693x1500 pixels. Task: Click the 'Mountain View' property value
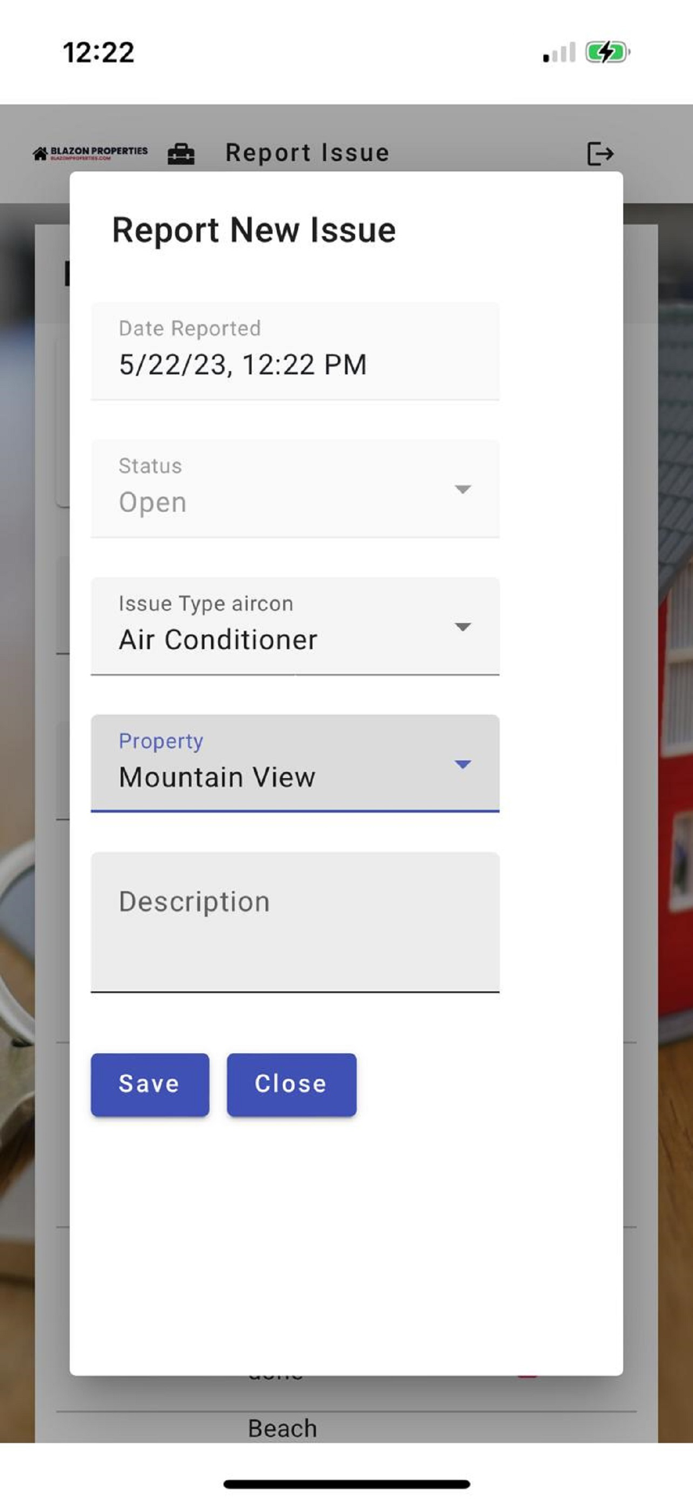click(x=217, y=777)
